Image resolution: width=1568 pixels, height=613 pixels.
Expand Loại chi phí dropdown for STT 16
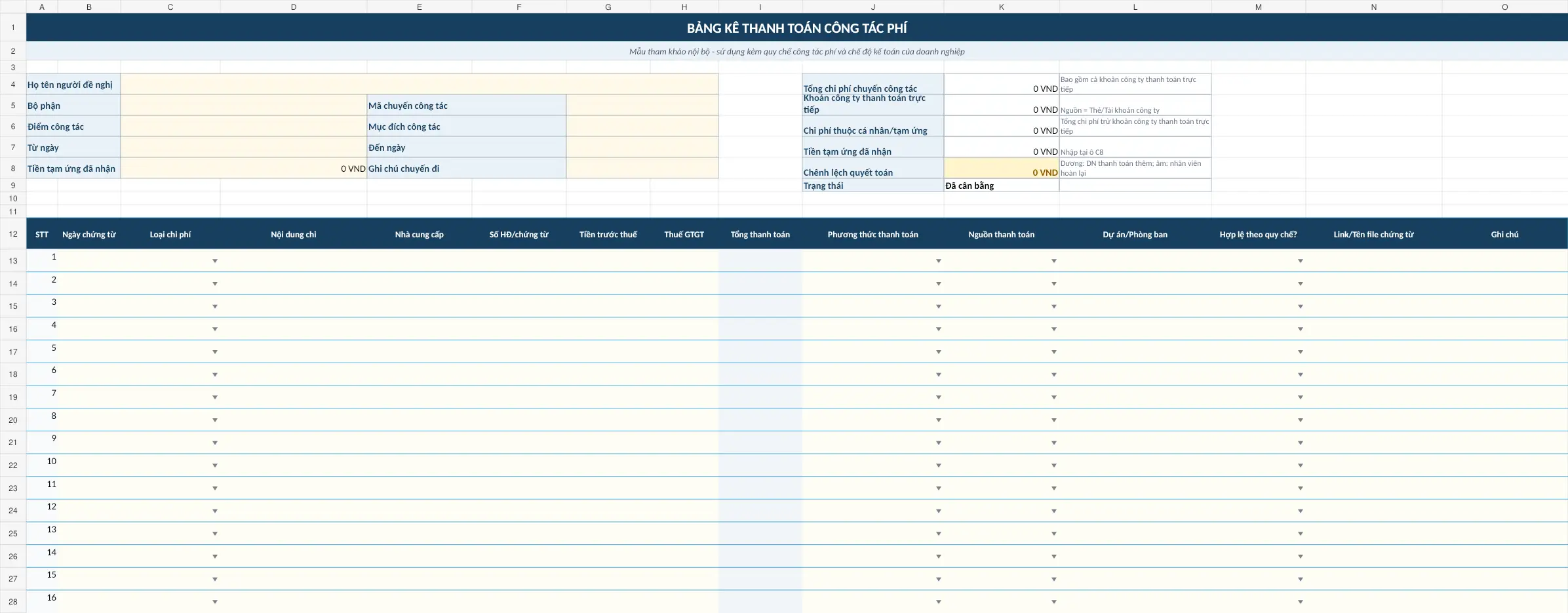click(x=214, y=602)
